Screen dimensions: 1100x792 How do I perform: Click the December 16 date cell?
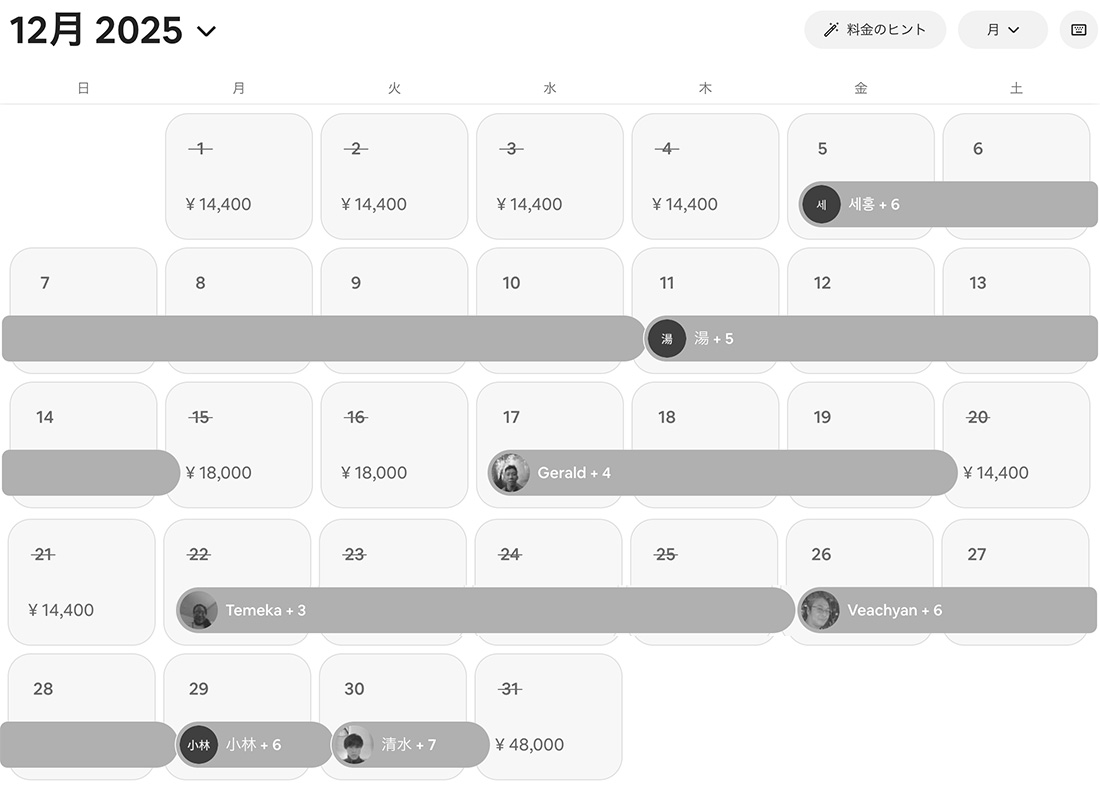click(x=394, y=445)
